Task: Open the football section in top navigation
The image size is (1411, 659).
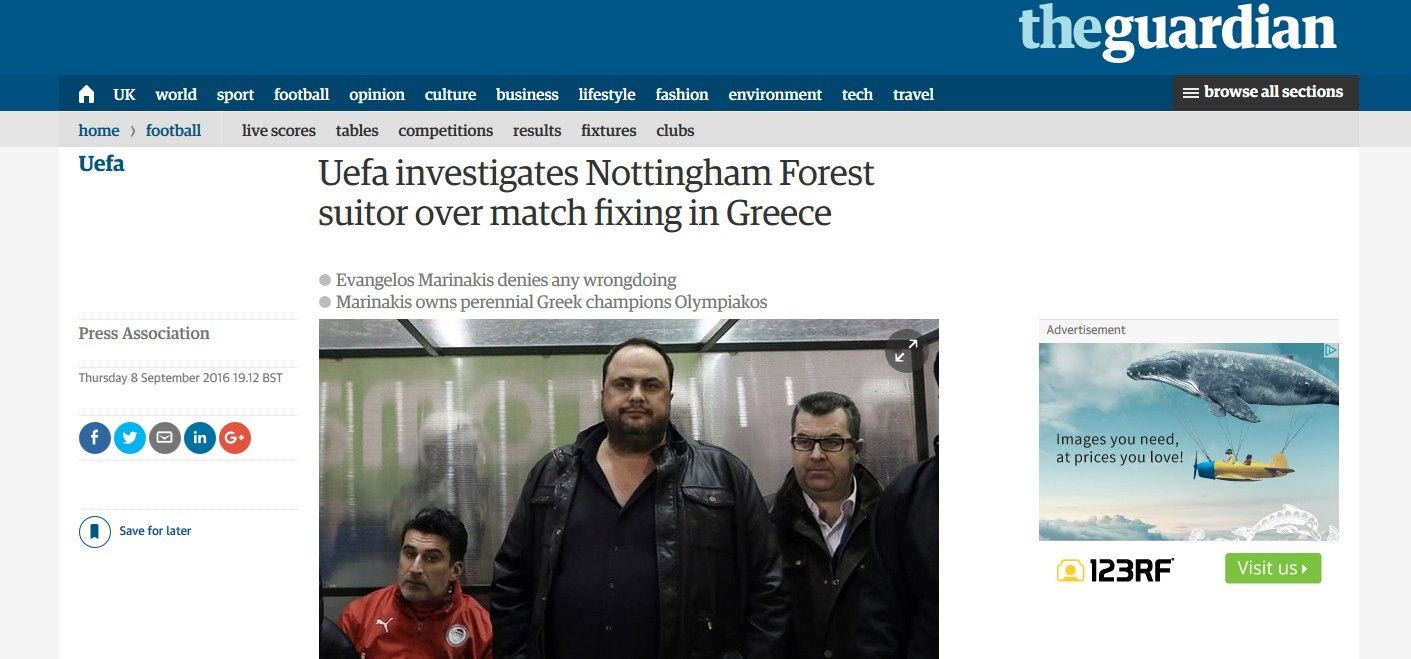Action: tap(301, 94)
